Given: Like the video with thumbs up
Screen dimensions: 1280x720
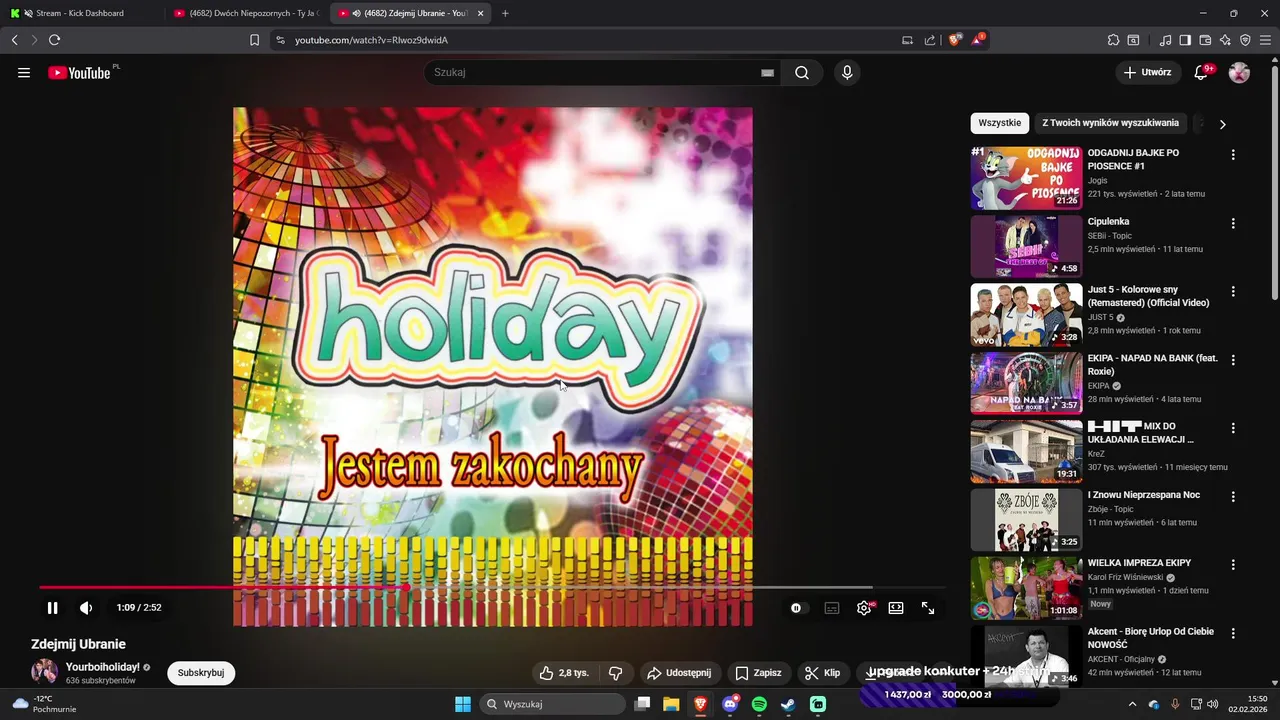Looking at the screenshot, I should point(565,673).
